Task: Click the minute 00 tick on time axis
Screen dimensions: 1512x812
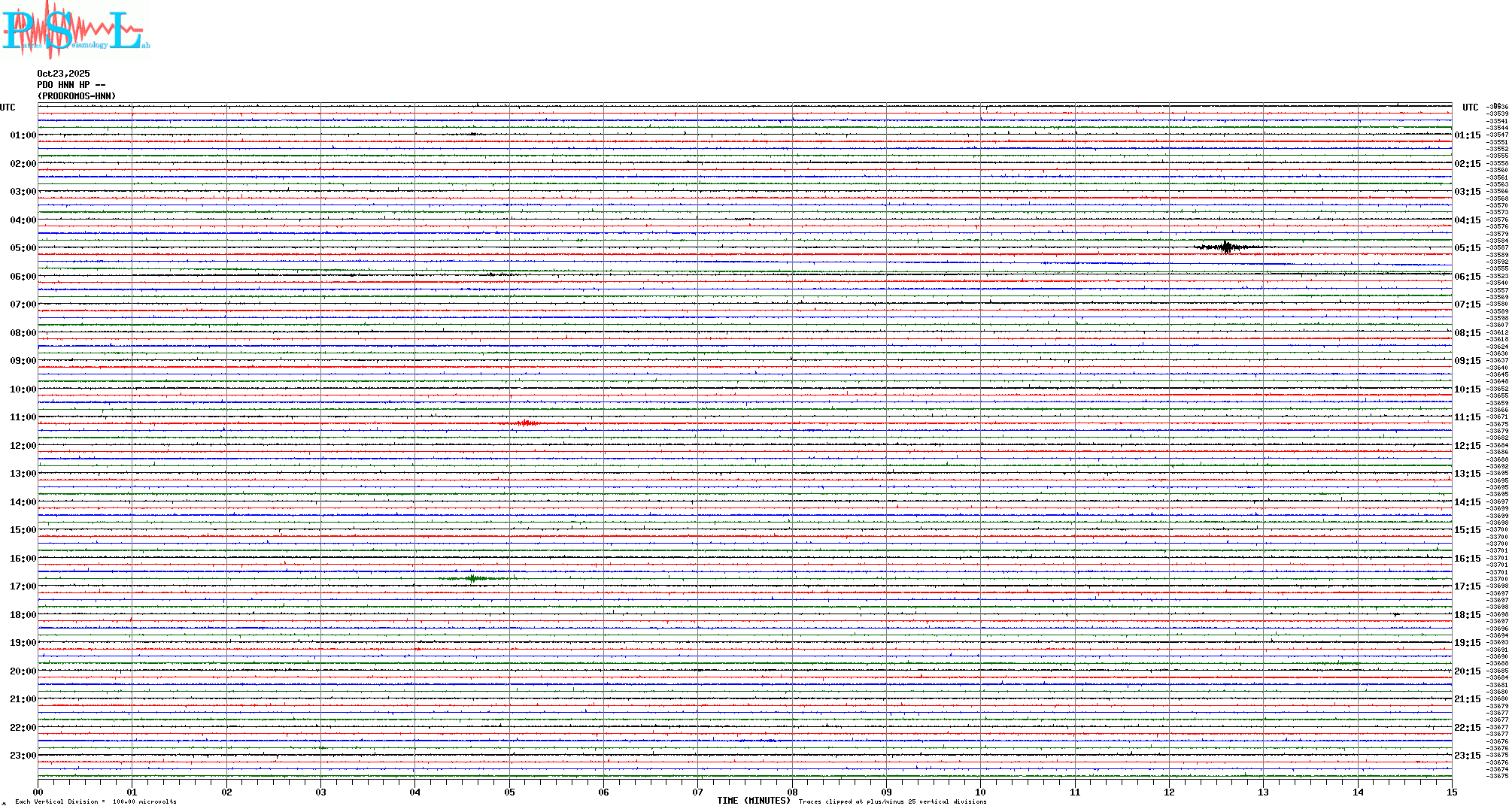Action: click(38, 792)
